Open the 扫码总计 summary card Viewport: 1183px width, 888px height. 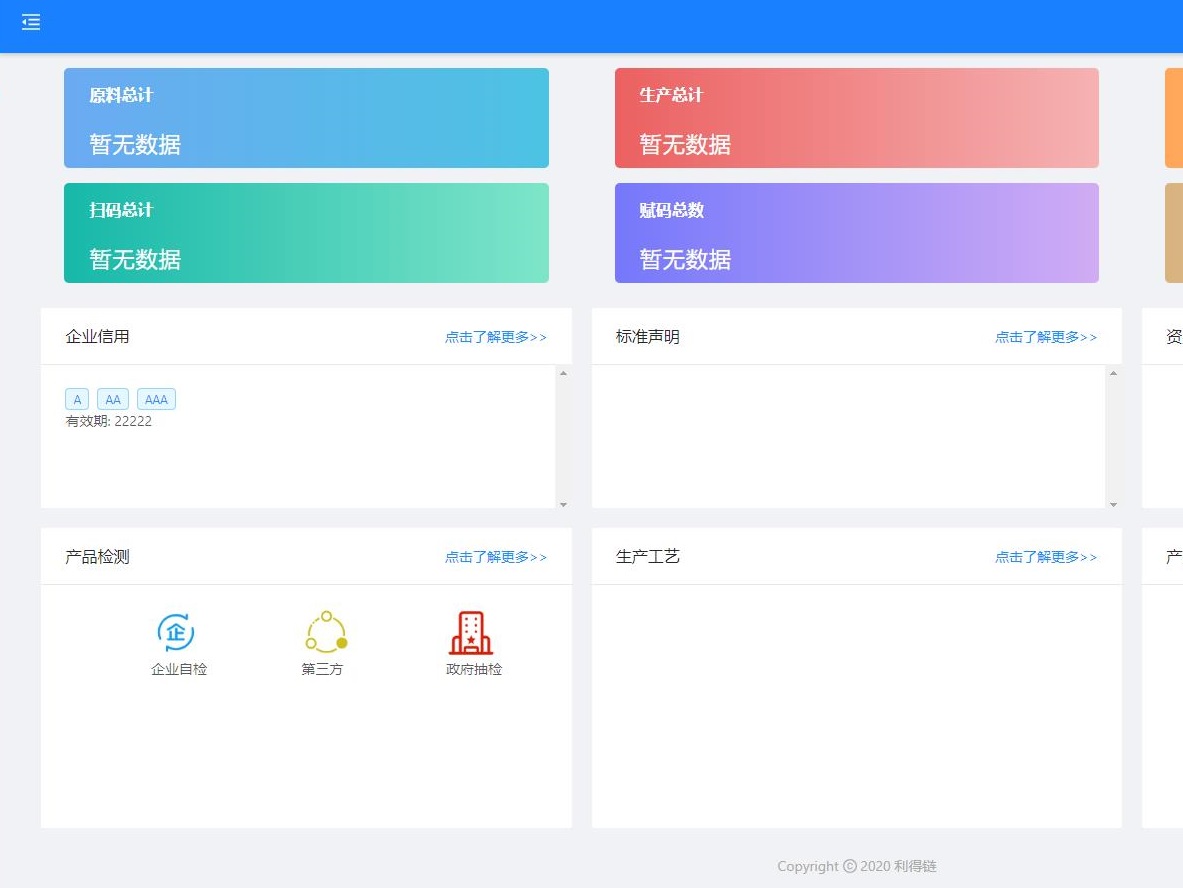tap(306, 233)
